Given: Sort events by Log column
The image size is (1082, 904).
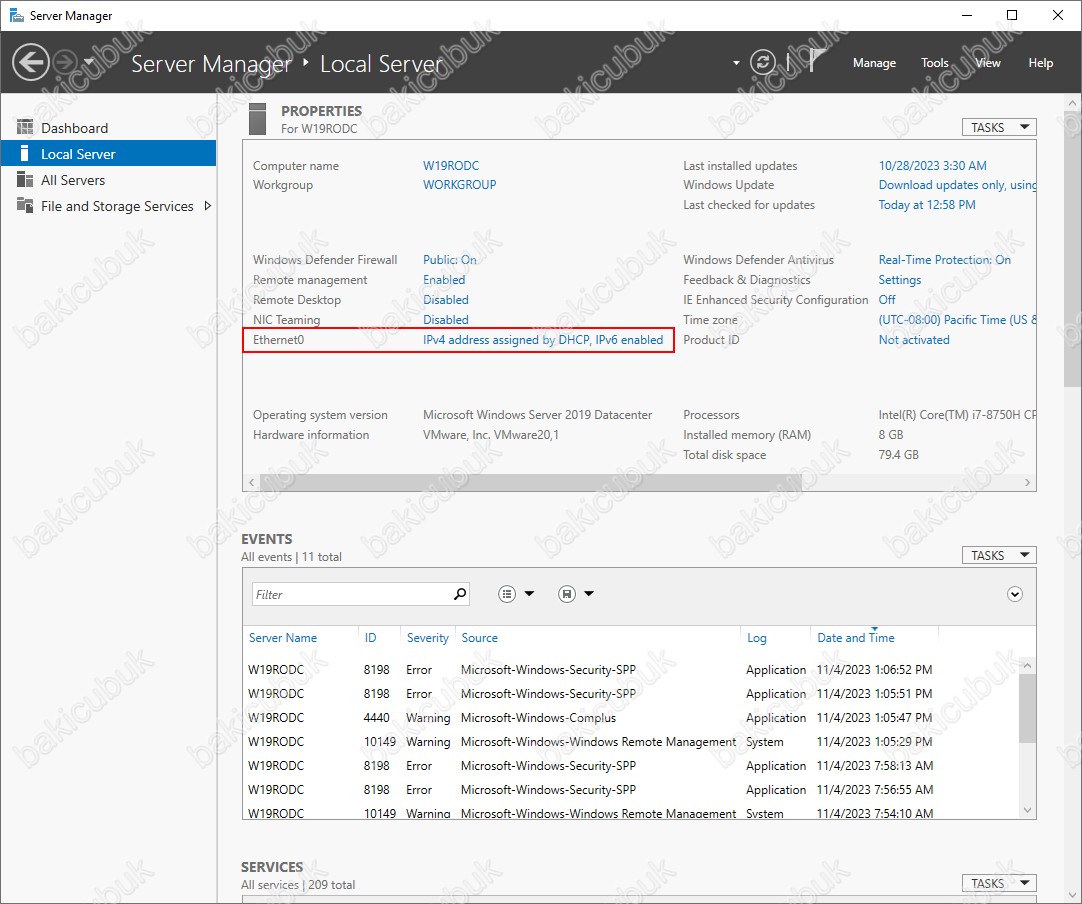Looking at the screenshot, I should pyautogui.click(x=757, y=638).
